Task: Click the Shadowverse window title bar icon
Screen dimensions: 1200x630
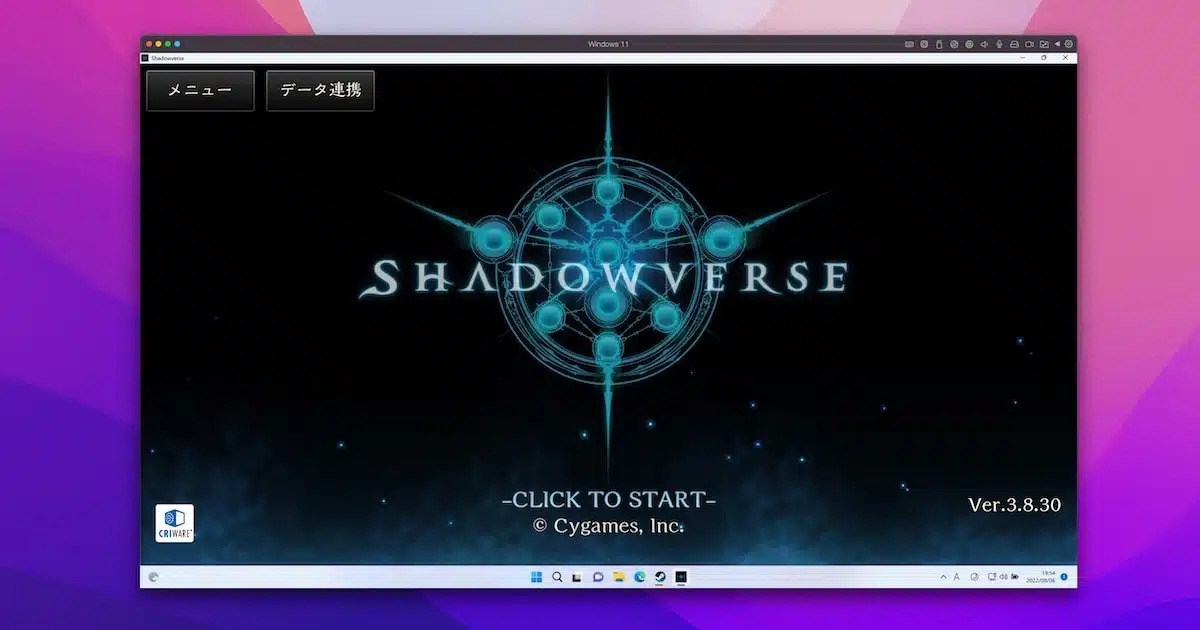Action: coord(145,58)
